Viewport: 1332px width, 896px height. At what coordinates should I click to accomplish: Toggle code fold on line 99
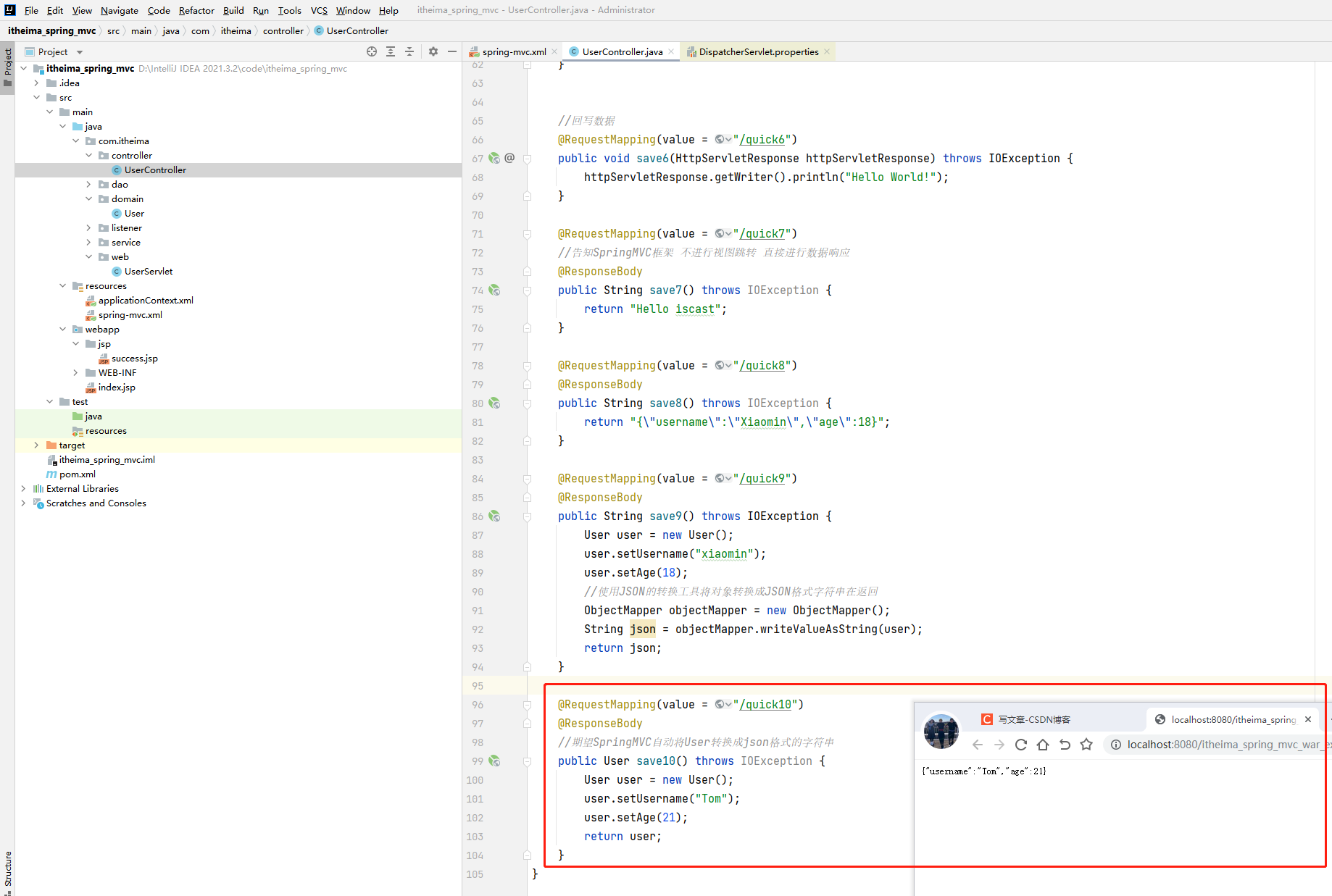click(528, 761)
